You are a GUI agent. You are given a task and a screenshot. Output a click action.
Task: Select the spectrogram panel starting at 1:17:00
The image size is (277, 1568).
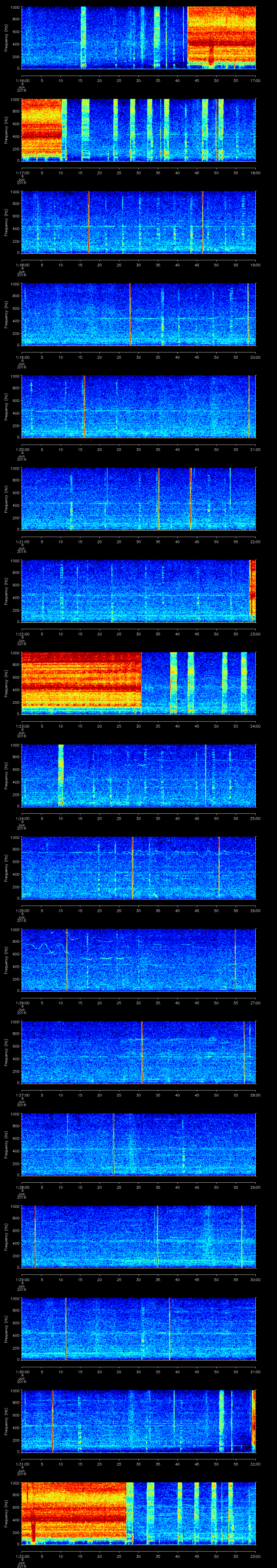coord(138,130)
